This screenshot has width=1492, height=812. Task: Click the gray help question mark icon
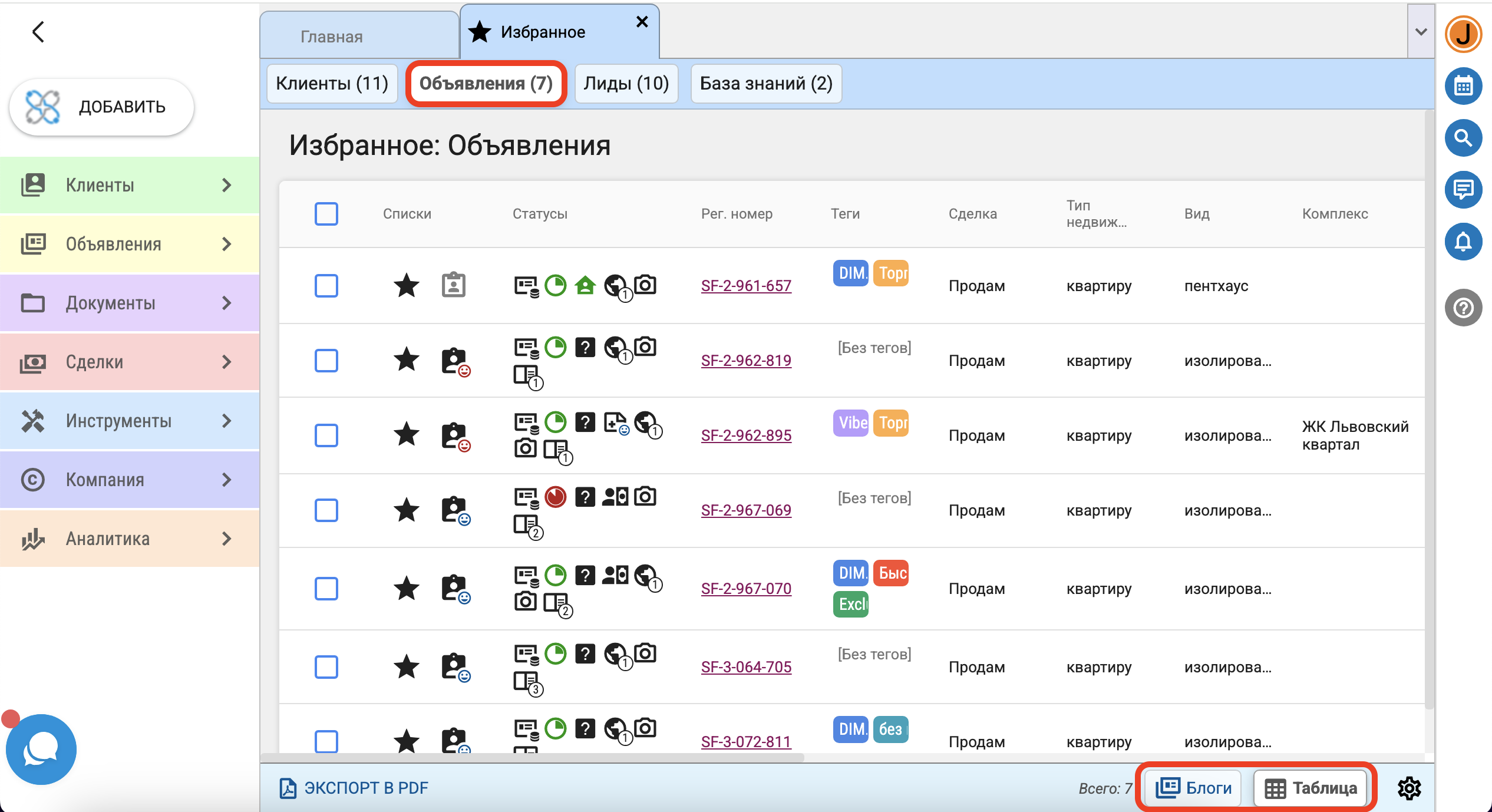[x=1463, y=308]
